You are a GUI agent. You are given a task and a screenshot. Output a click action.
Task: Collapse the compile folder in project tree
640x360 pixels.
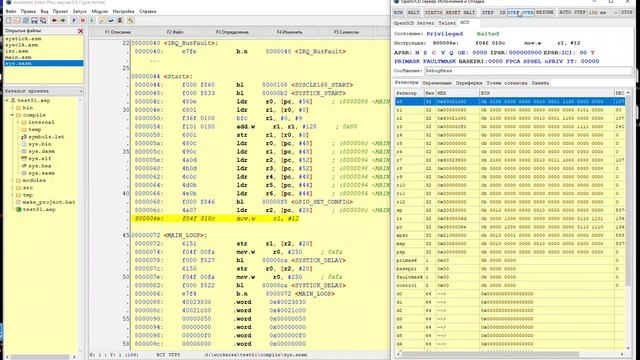(x=12, y=115)
